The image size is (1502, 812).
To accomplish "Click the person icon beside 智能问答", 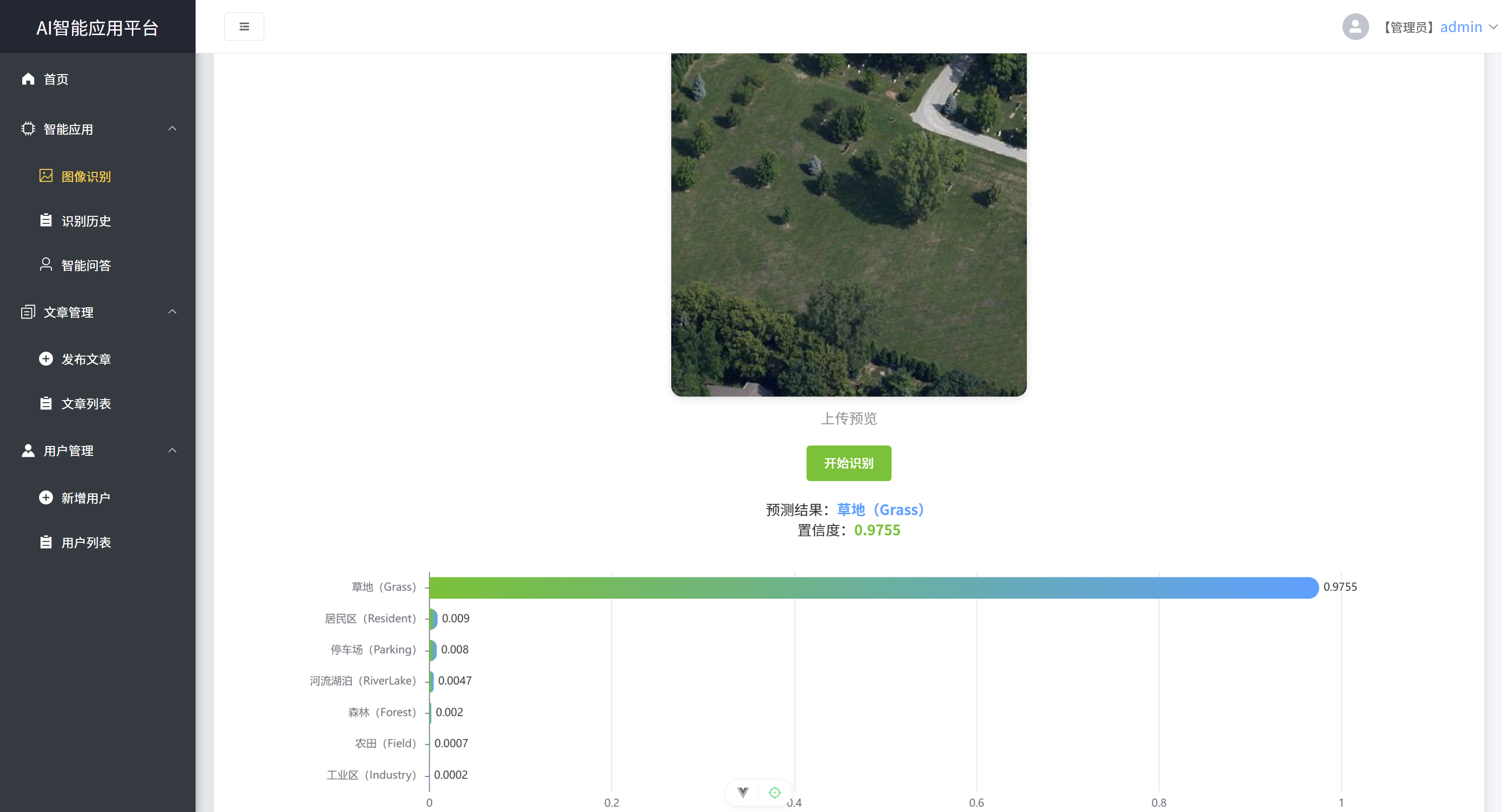I will [46, 265].
